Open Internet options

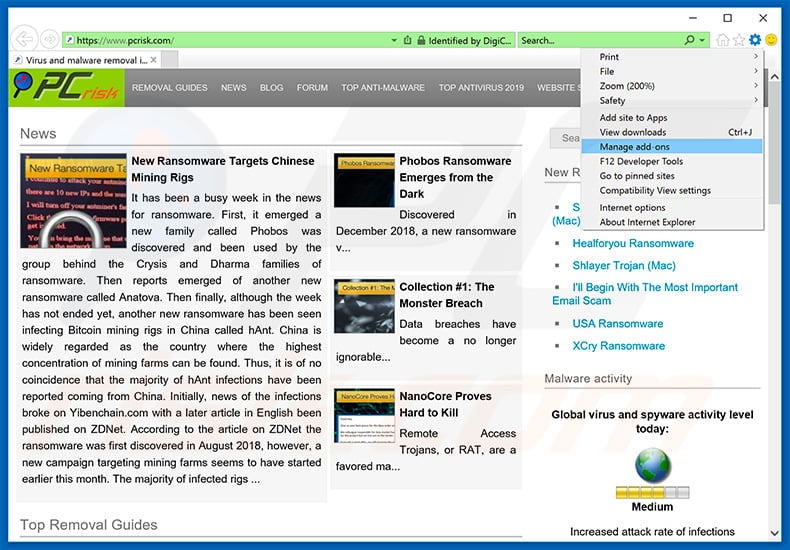(x=672, y=208)
